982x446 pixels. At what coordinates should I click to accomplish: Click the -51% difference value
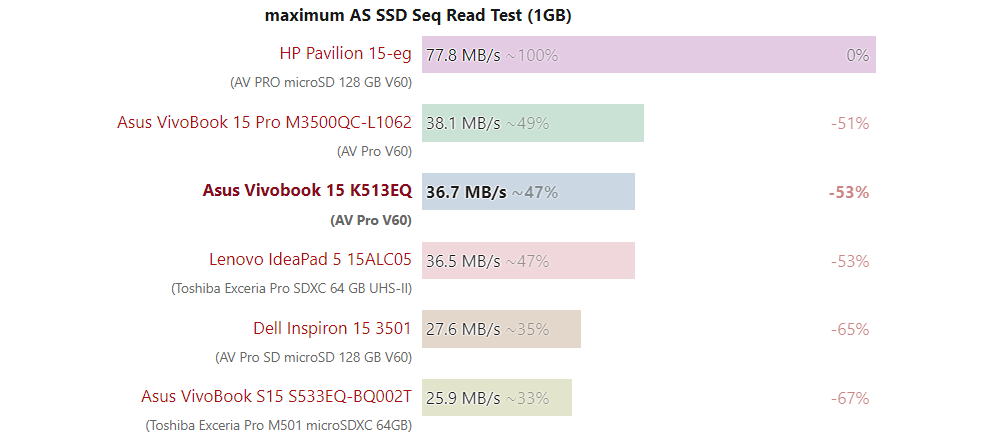pyautogui.click(x=849, y=124)
